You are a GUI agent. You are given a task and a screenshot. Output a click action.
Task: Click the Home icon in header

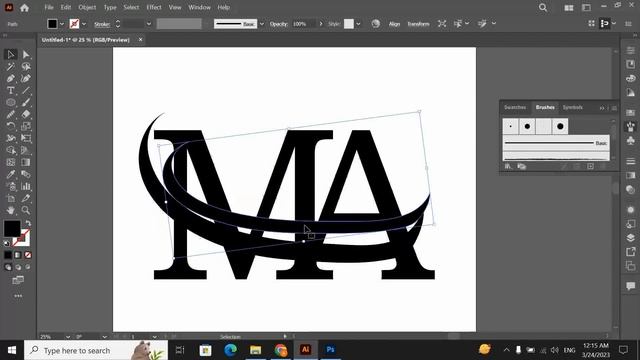[x=24, y=7]
